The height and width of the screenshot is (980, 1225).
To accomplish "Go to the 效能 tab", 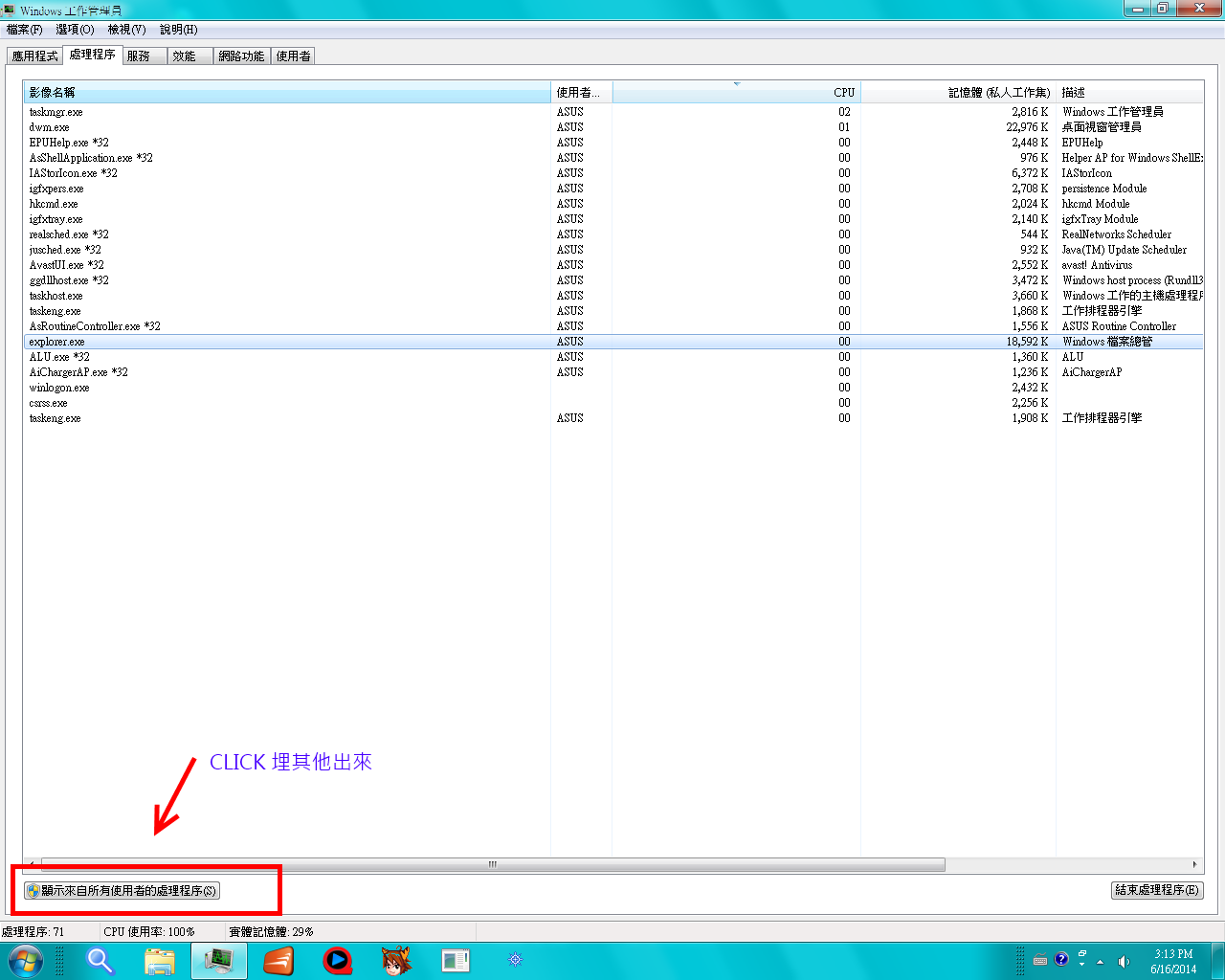I will point(189,56).
